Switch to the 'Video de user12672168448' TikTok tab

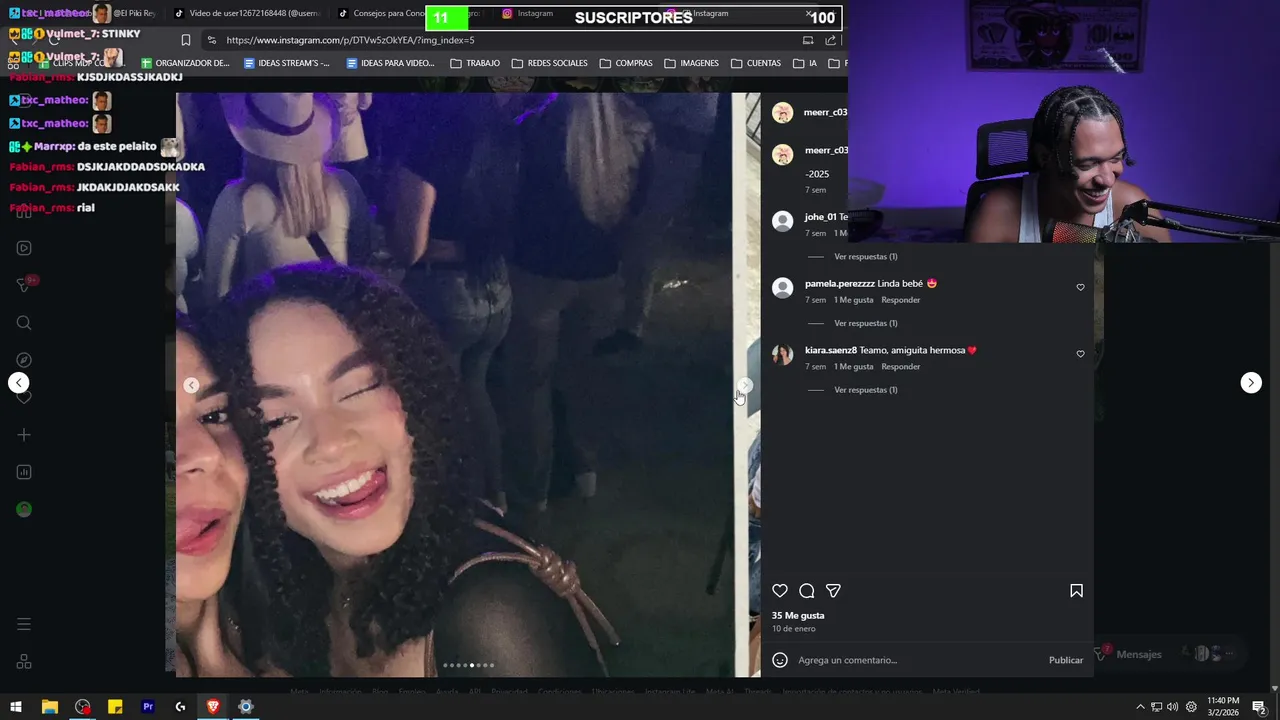247,14
